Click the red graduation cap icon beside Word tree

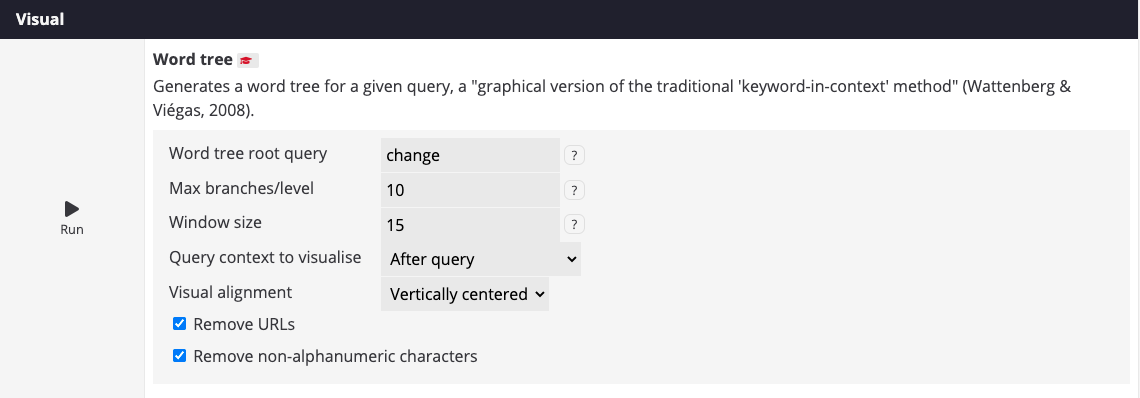[247, 60]
